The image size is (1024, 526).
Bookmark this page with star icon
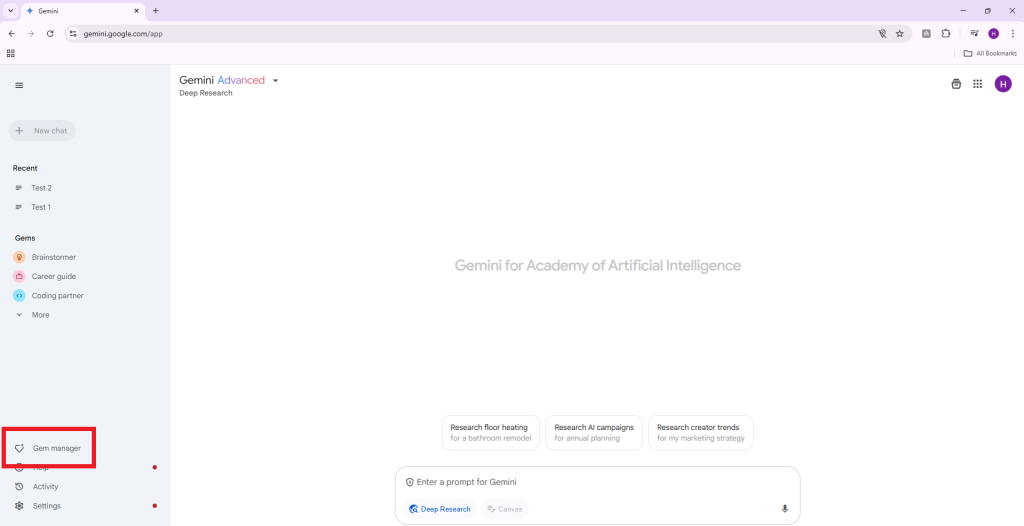pos(899,33)
